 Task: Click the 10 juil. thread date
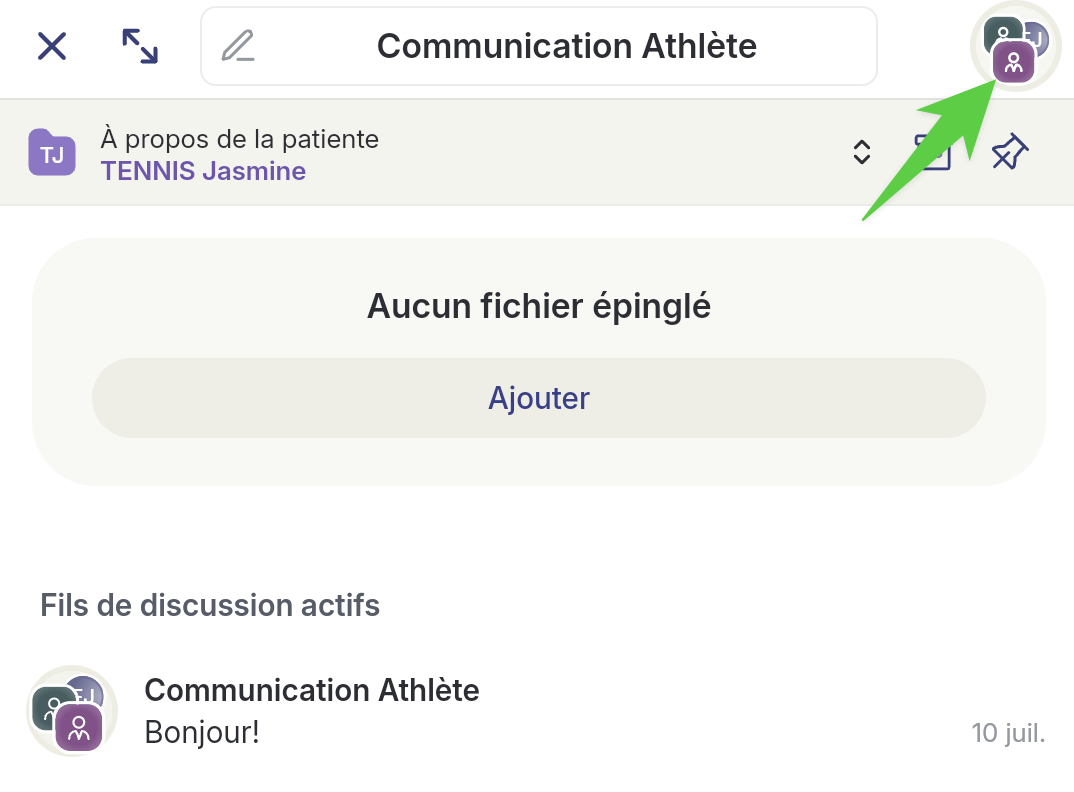click(1008, 733)
